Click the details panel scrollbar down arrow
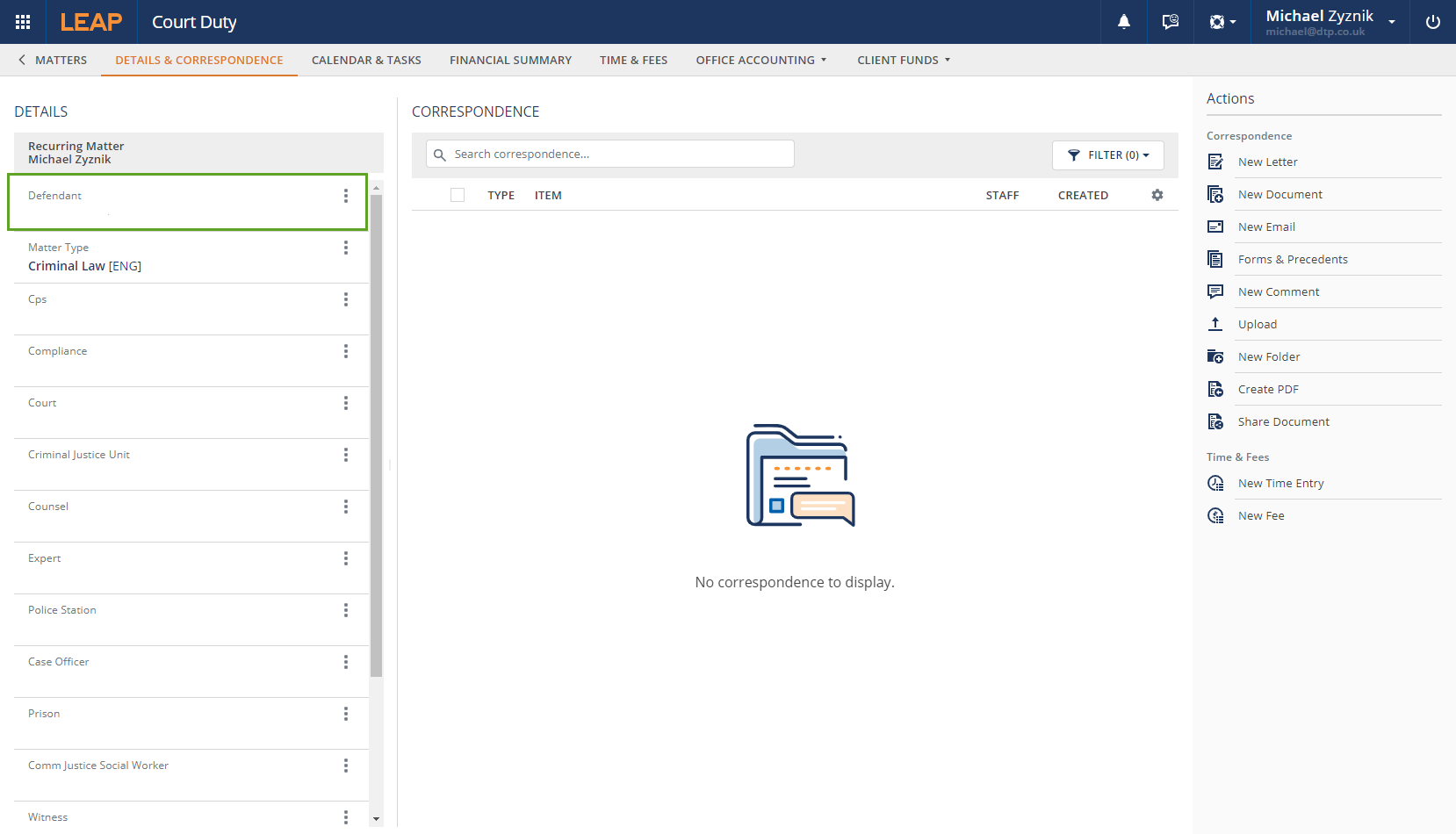The height and width of the screenshot is (834, 1456). (376, 819)
